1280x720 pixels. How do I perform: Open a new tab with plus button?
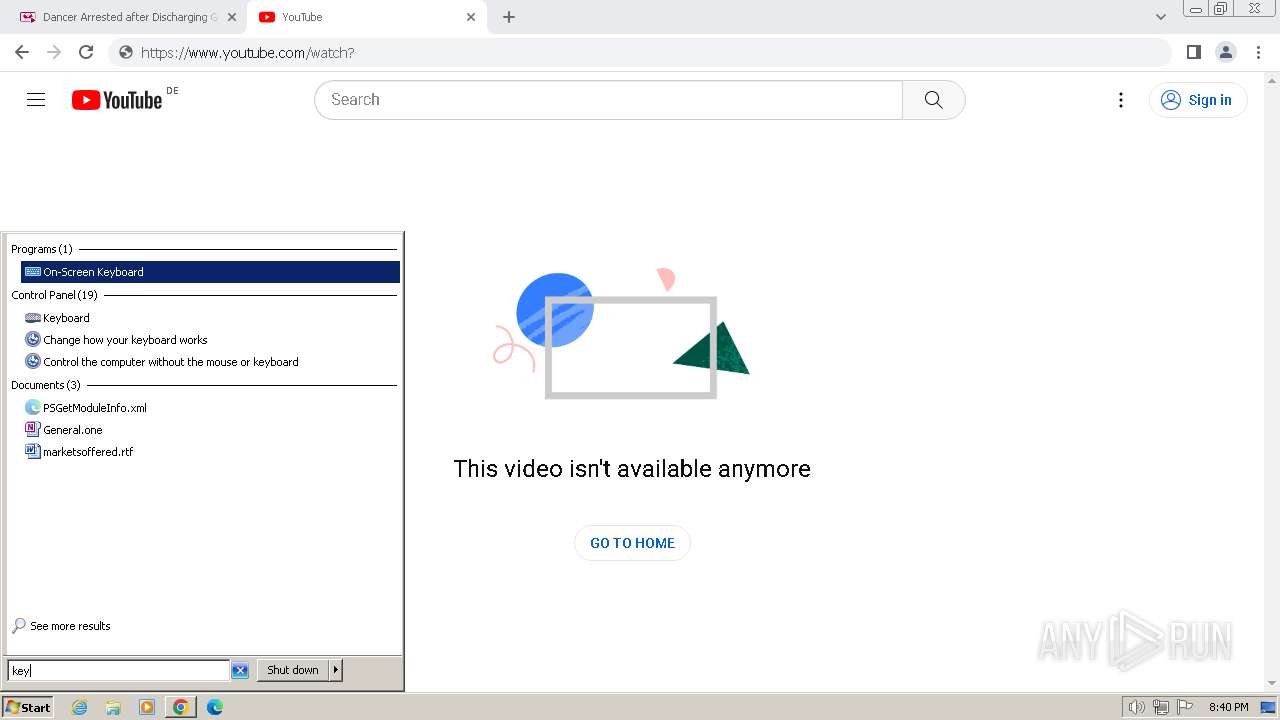[x=508, y=17]
